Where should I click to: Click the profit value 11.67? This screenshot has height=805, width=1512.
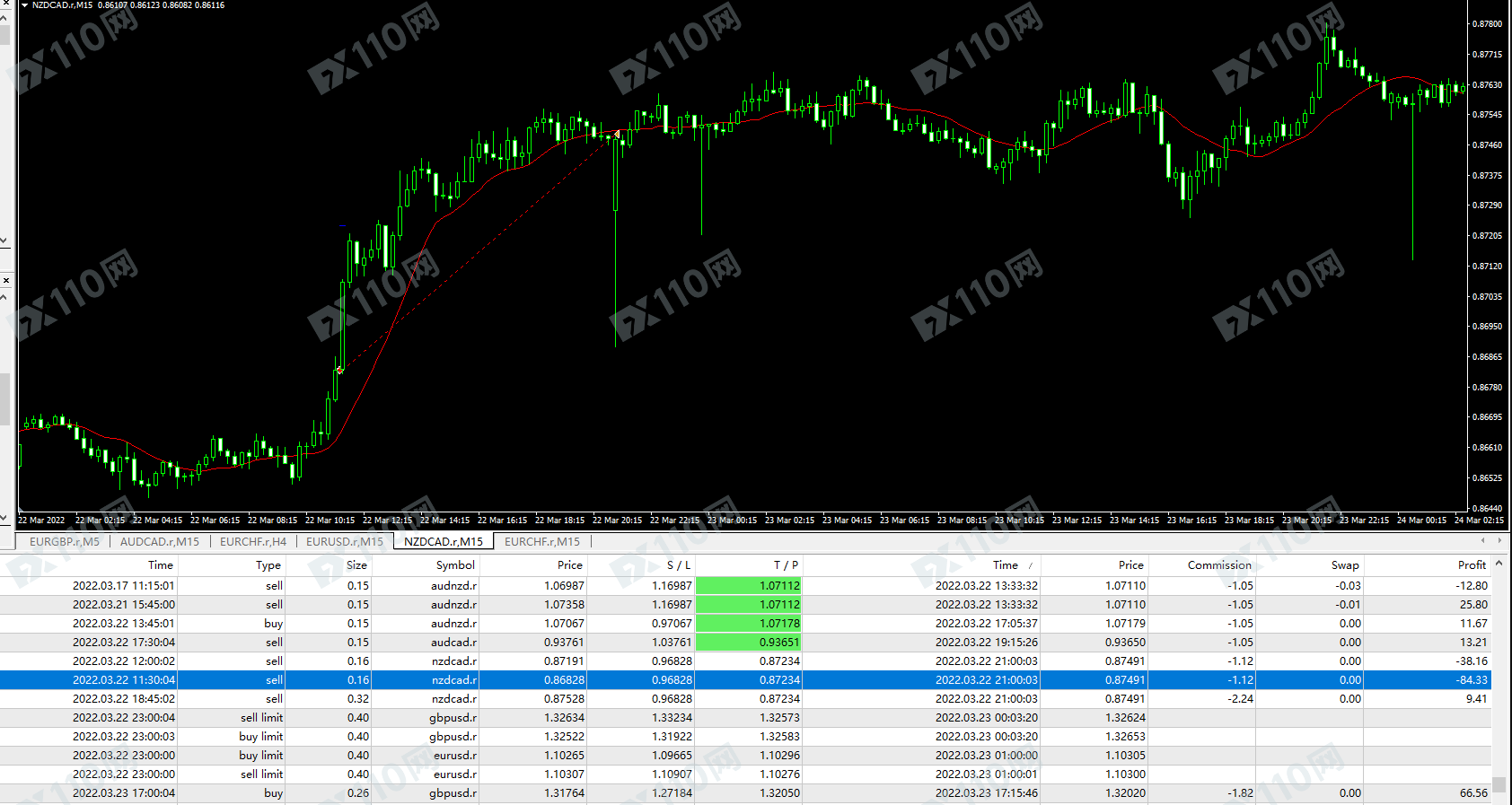1473,623
